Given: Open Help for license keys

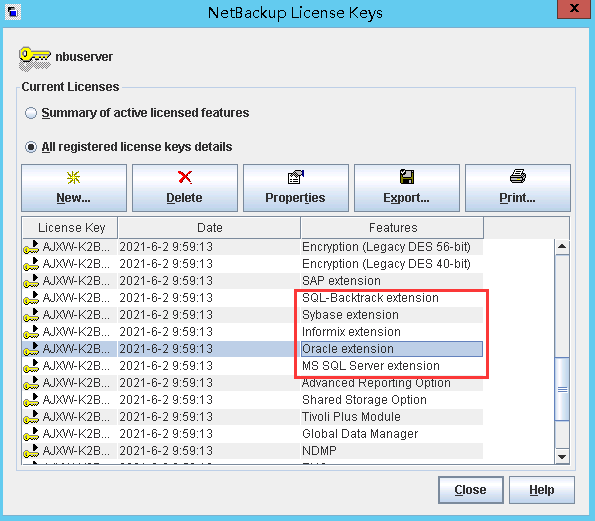Looking at the screenshot, I should pyautogui.click(x=541, y=490).
